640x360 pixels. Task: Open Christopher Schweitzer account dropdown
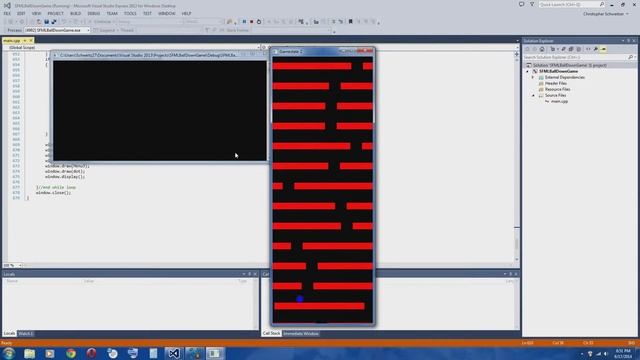click(606, 14)
